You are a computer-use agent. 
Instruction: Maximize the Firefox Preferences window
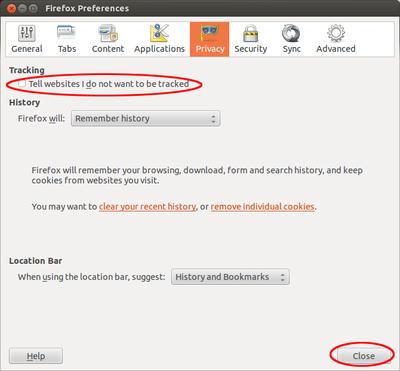coord(33,8)
